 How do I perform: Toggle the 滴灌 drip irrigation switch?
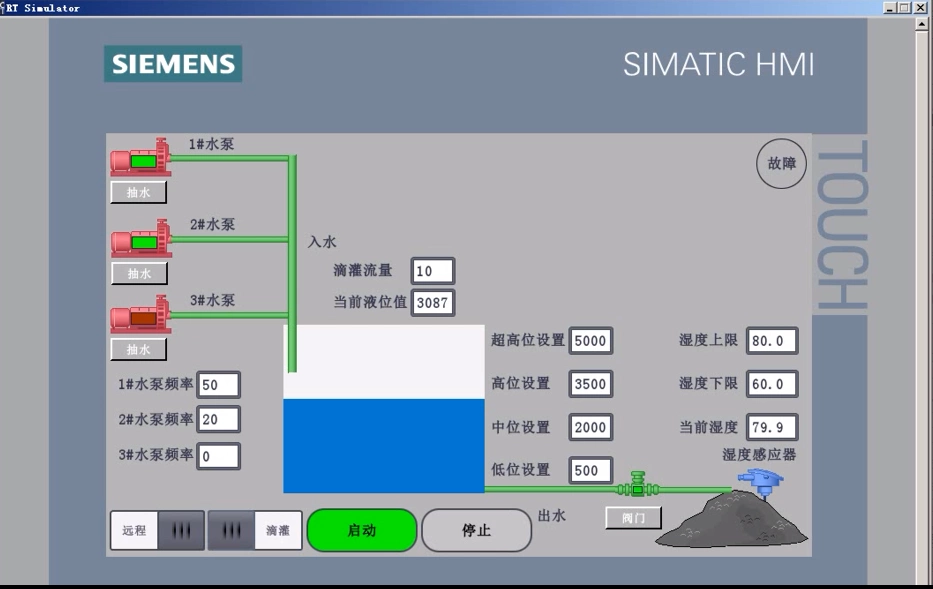pos(255,530)
